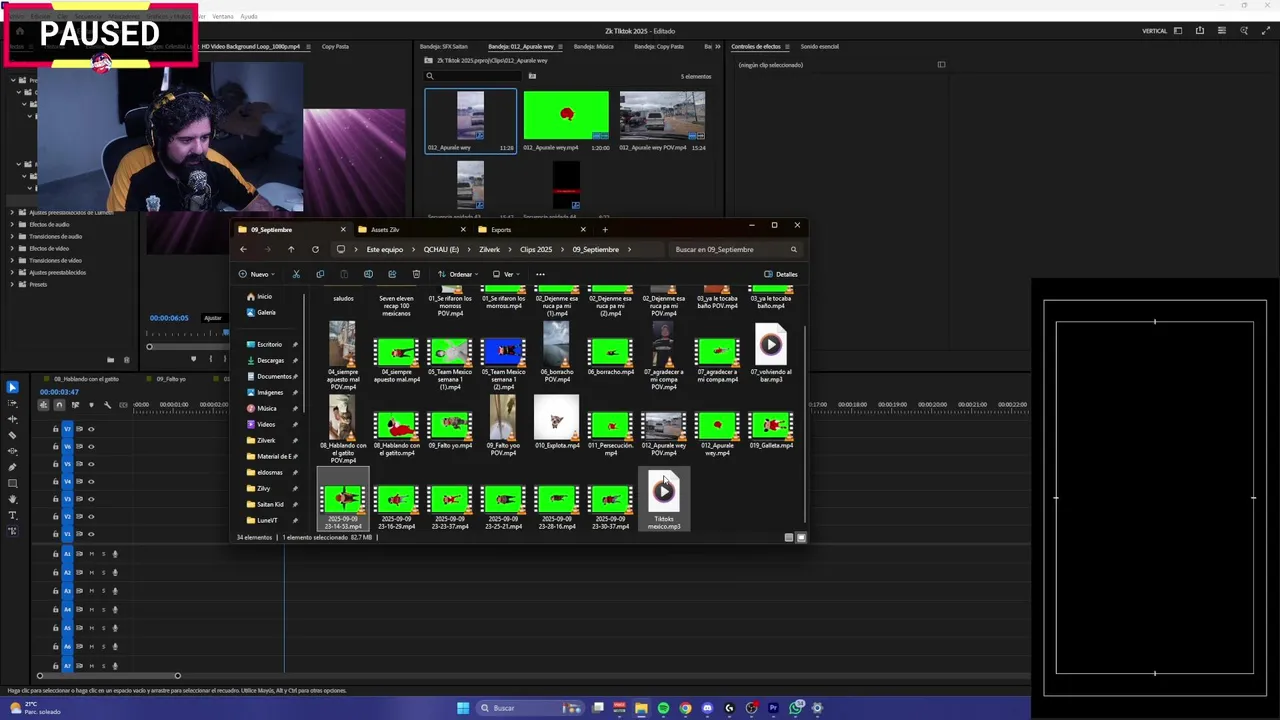Toggle lock on A5 track
The image size is (1280, 720).
click(55, 628)
